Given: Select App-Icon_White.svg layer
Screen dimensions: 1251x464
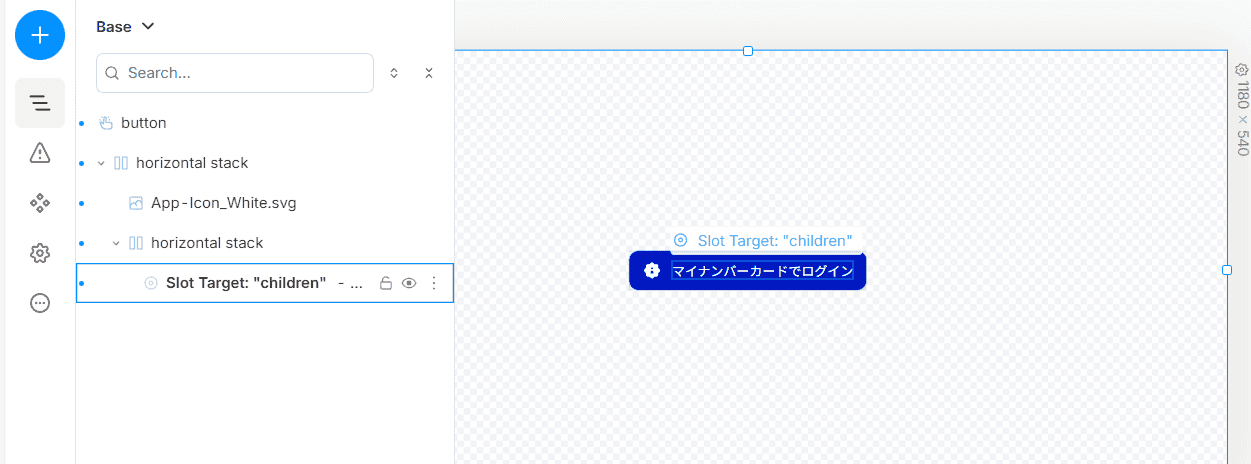Looking at the screenshot, I should coord(265,203).
